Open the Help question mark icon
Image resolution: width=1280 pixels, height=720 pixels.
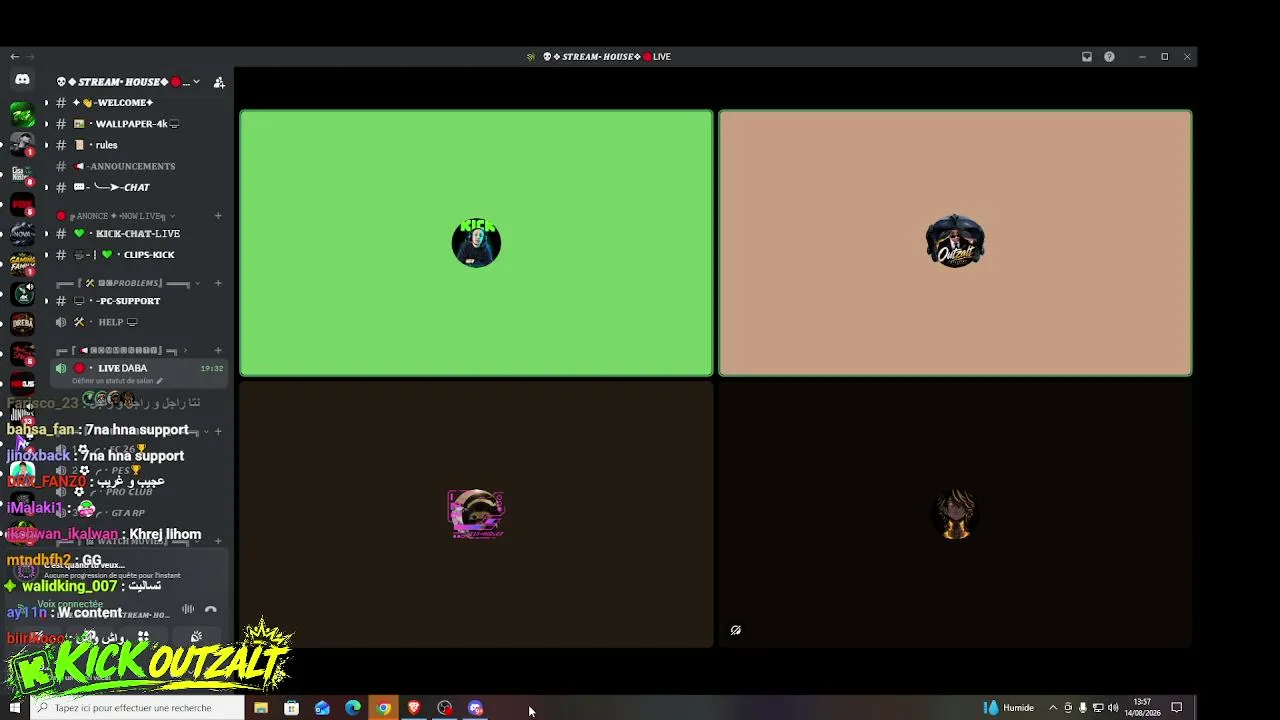click(1109, 57)
